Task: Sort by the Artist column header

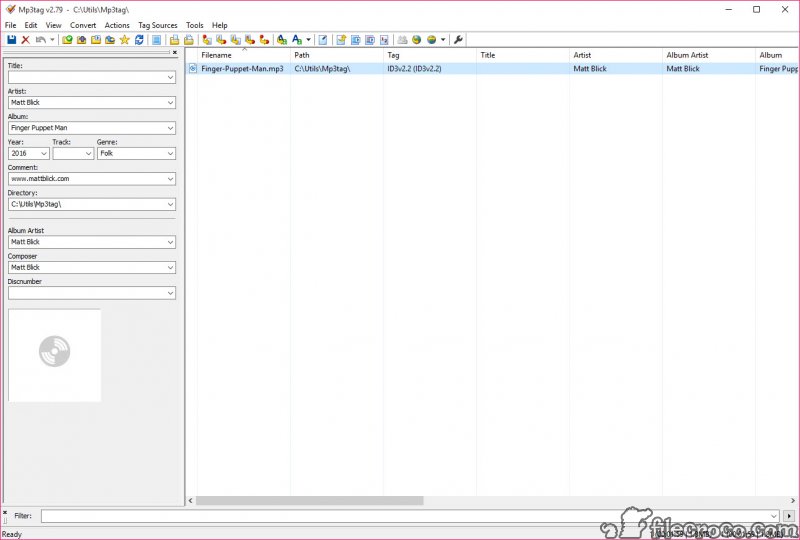Action: [616, 55]
